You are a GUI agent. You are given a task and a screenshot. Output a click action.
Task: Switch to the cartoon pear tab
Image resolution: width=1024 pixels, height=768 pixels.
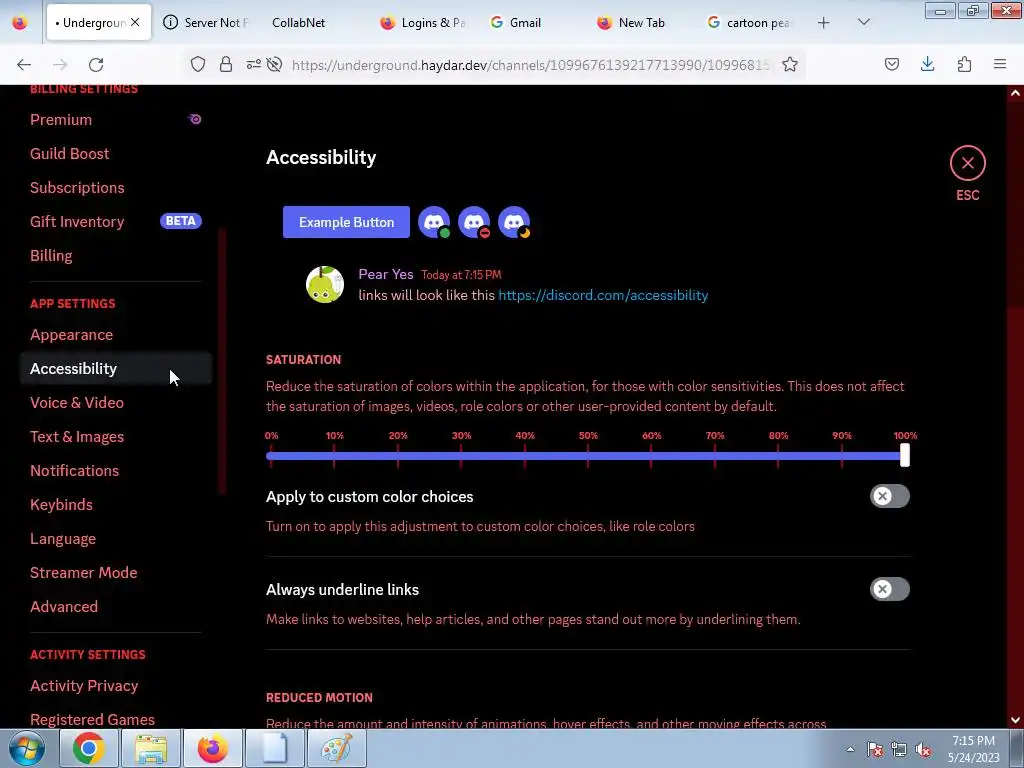(x=750, y=23)
